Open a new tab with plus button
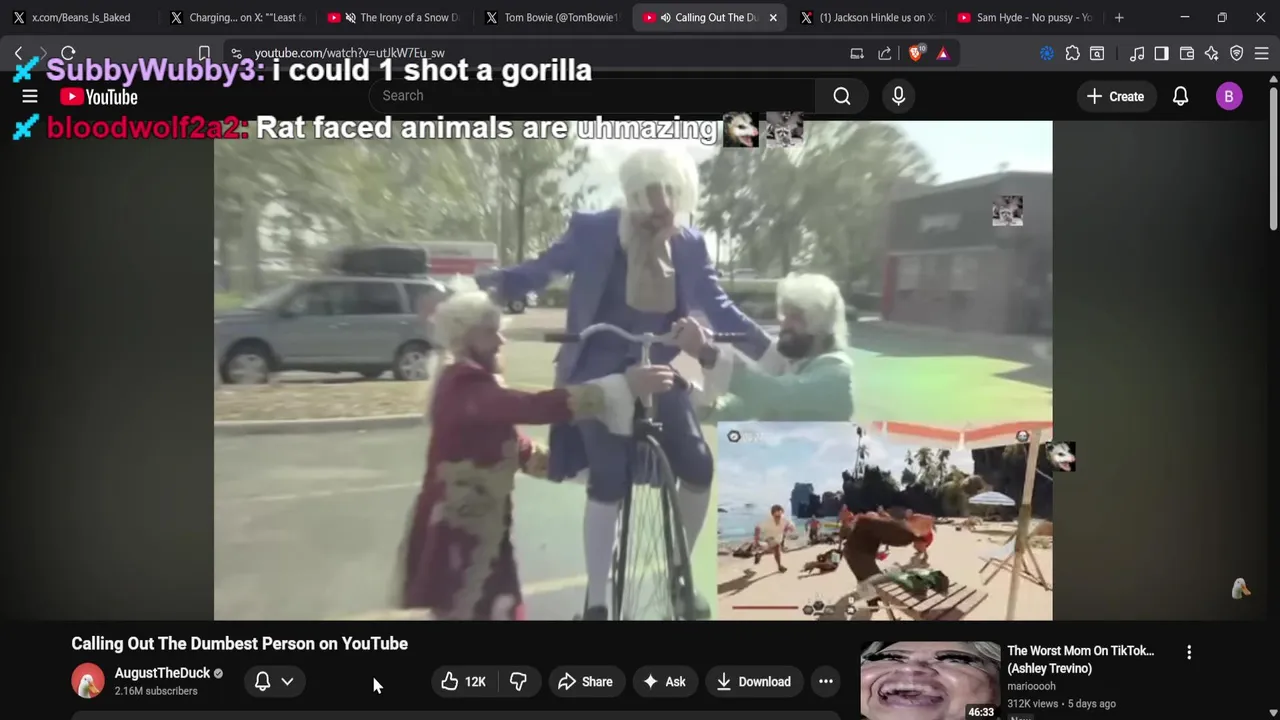The height and width of the screenshot is (720, 1280). pyautogui.click(x=1119, y=18)
